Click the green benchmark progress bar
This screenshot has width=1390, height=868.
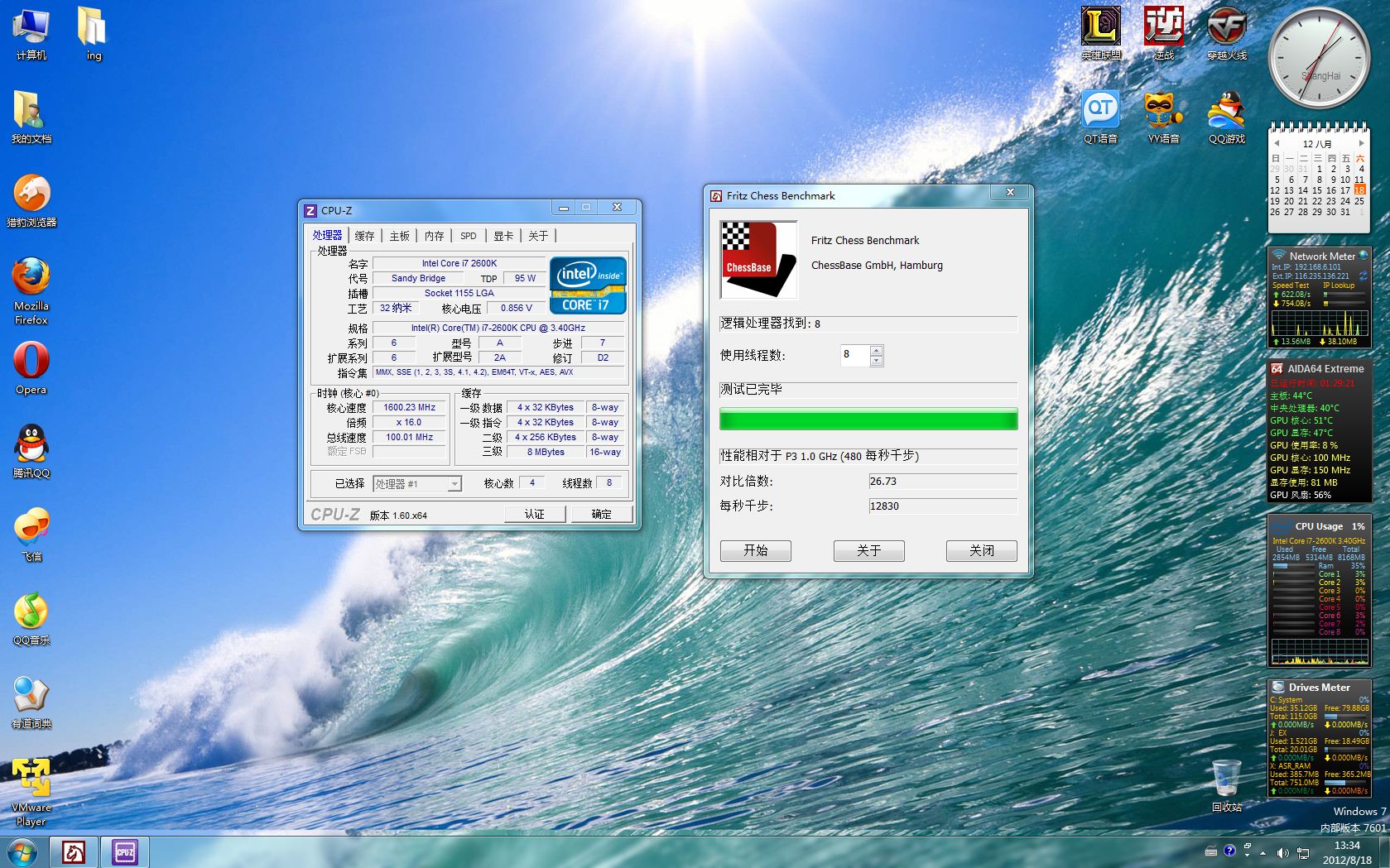click(868, 420)
